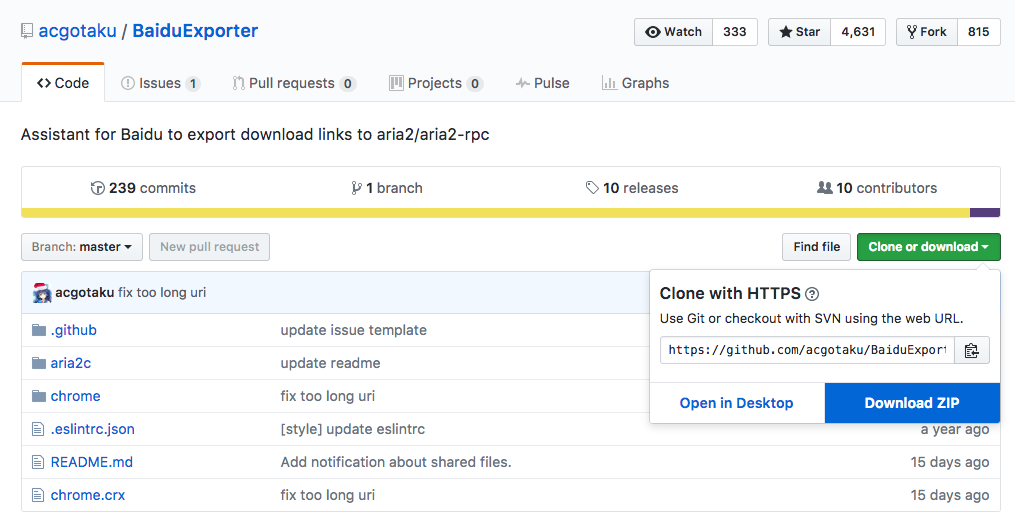Click the .eslintrc.json file icon

(x=38, y=429)
